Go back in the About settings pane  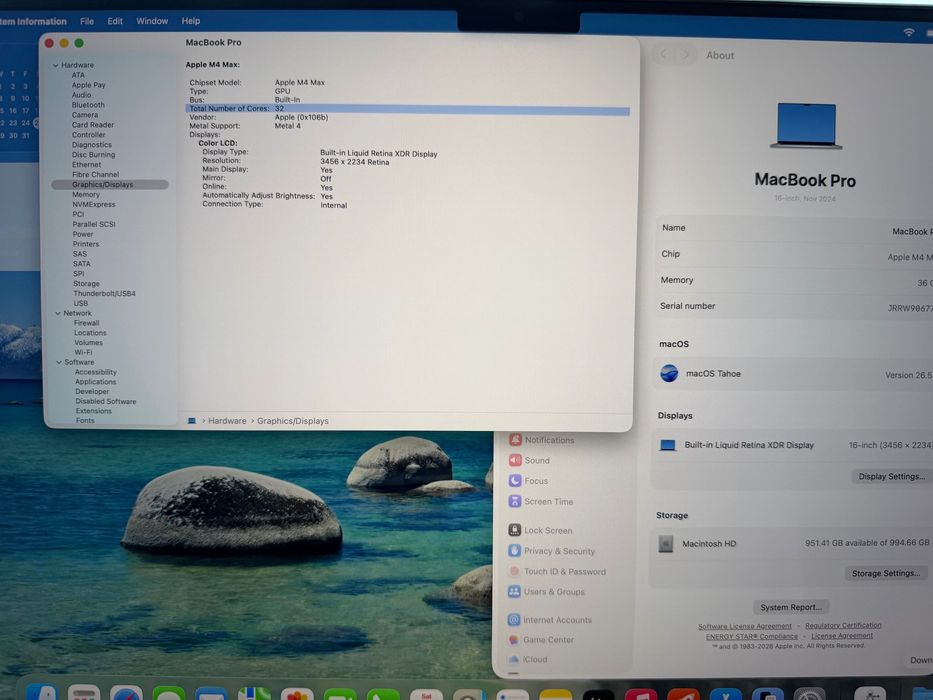tap(663, 55)
